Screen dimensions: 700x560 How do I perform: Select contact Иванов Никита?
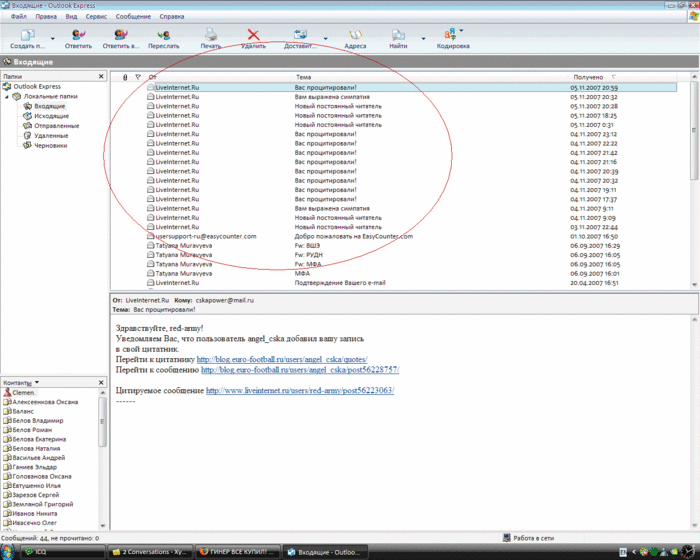(35, 514)
